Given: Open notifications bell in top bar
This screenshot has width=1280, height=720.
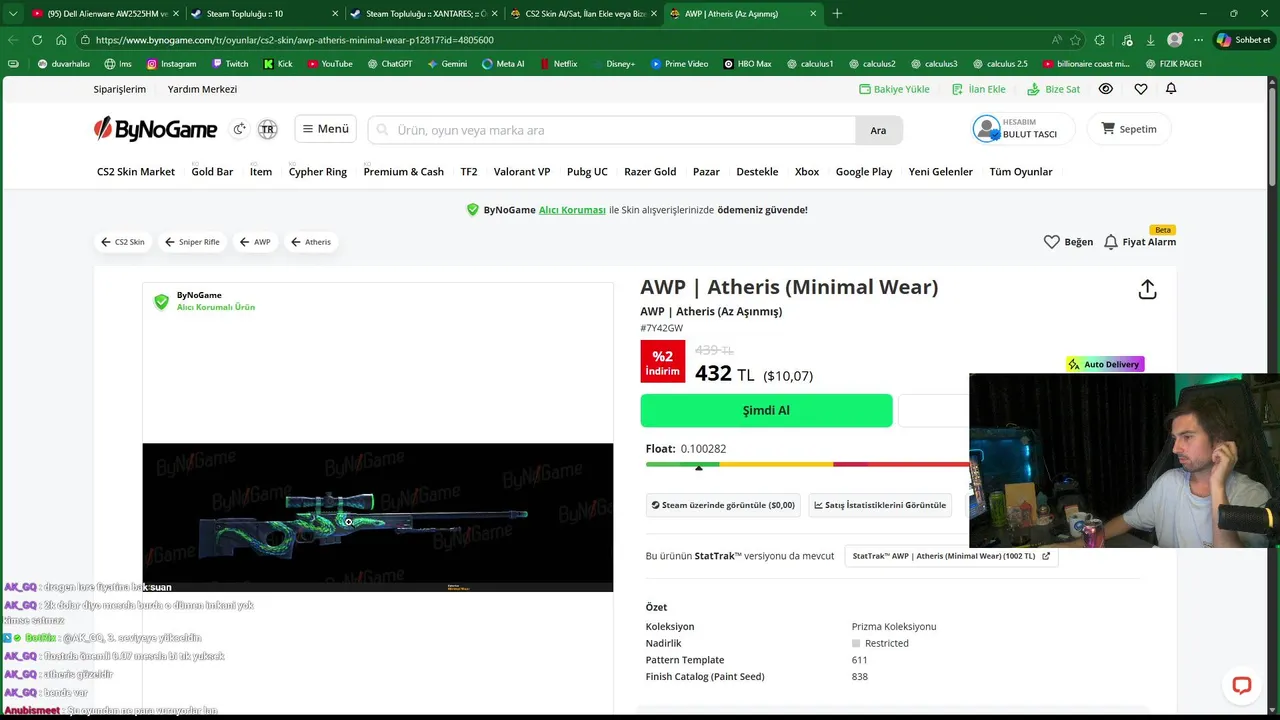Looking at the screenshot, I should [1171, 89].
